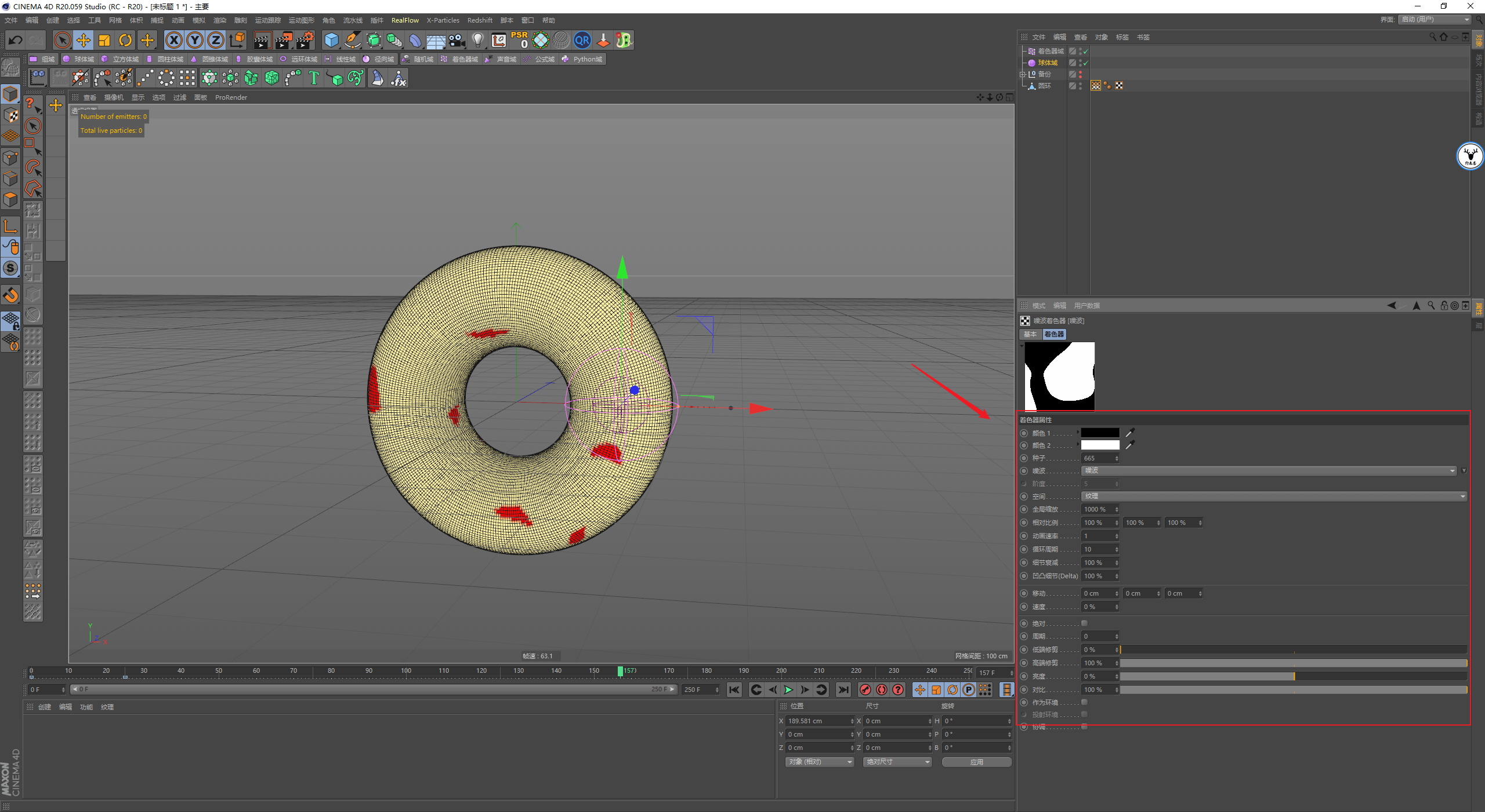Open the RealFlow menu
1485x812 pixels.
tap(404, 20)
